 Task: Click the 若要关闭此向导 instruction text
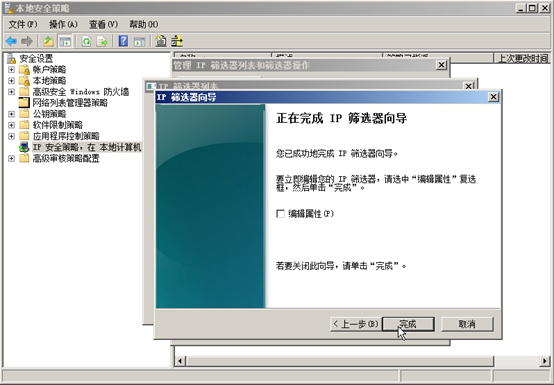(x=341, y=266)
